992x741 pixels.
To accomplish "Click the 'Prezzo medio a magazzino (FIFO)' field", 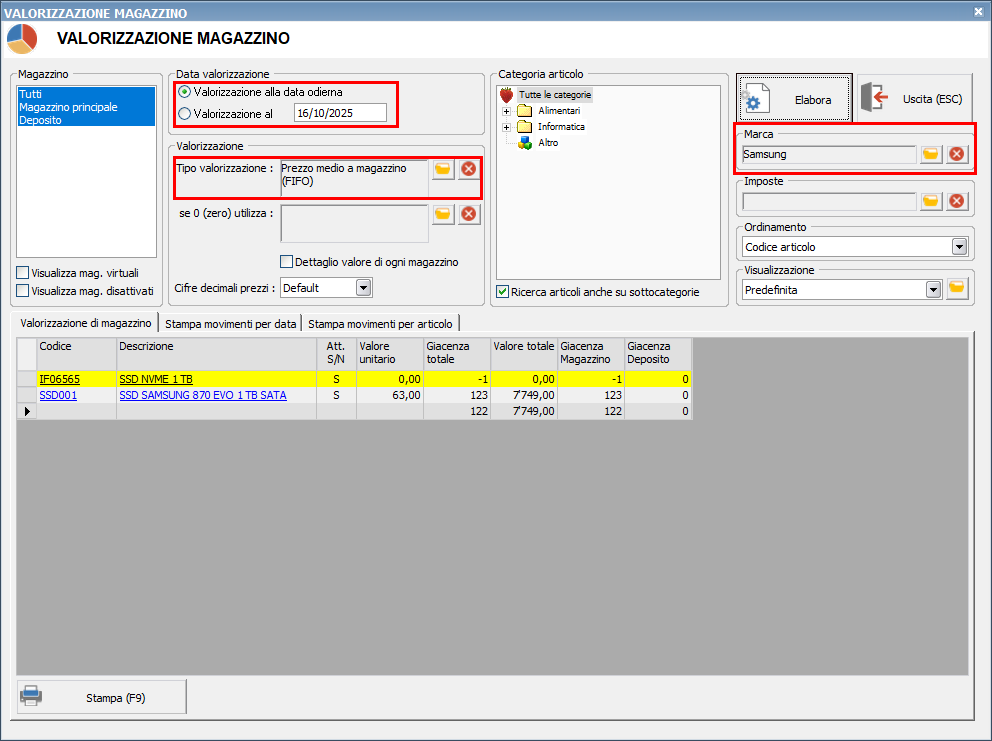I will click(354, 178).
